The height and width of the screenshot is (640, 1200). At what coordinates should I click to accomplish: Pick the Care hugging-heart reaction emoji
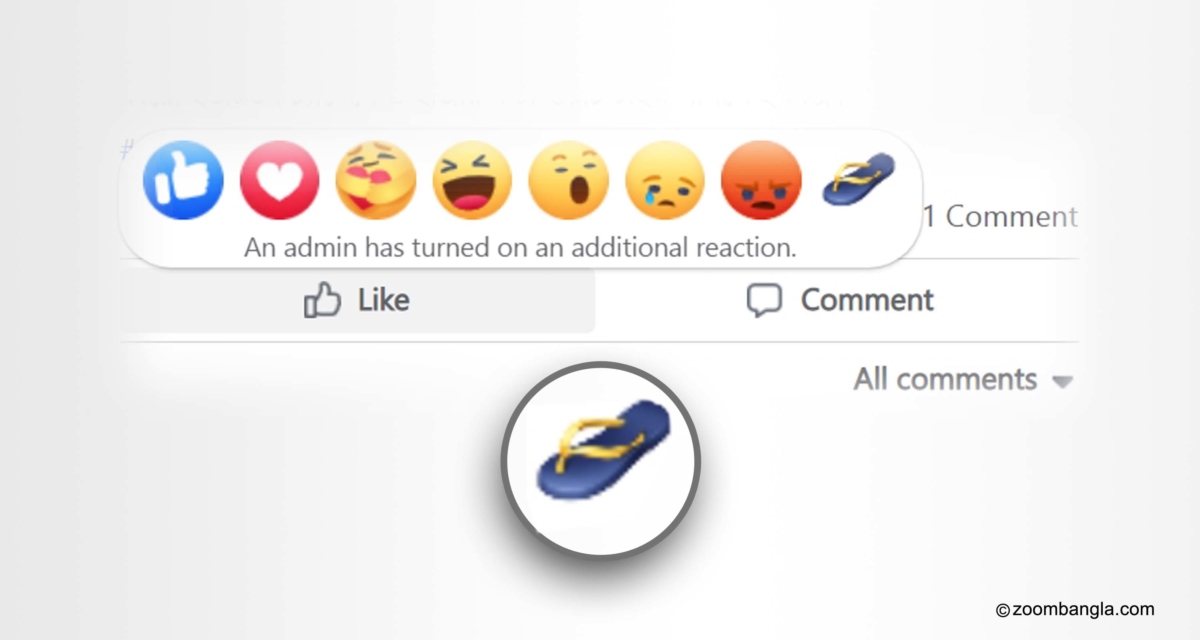pyautogui.click(x=376, y=180)
